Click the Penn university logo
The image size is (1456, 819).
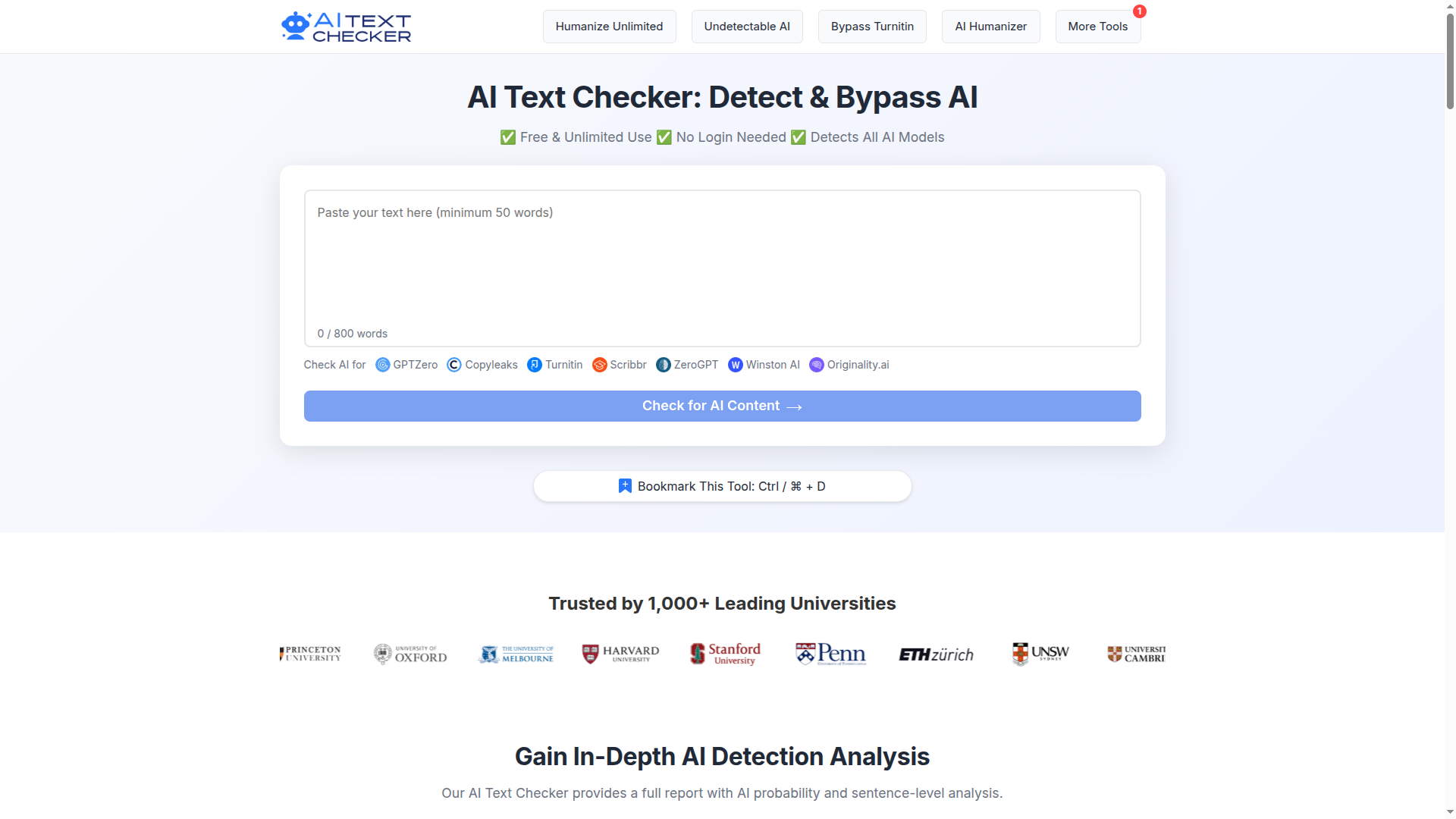click(x=830, y=654)
